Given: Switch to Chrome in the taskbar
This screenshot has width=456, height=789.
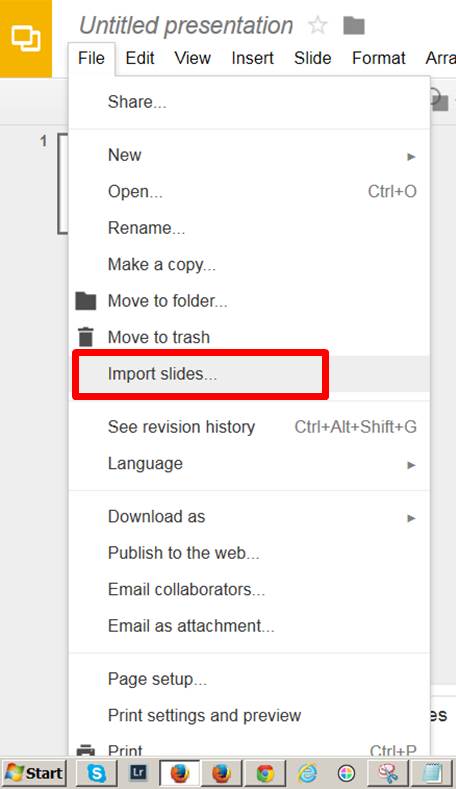Looking at the screenshot, I should coord(265,773).
